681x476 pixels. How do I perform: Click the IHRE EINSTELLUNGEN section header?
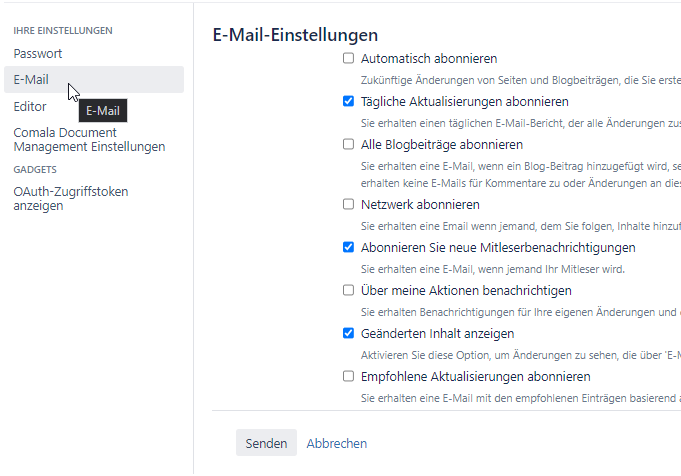click(63, 31)
